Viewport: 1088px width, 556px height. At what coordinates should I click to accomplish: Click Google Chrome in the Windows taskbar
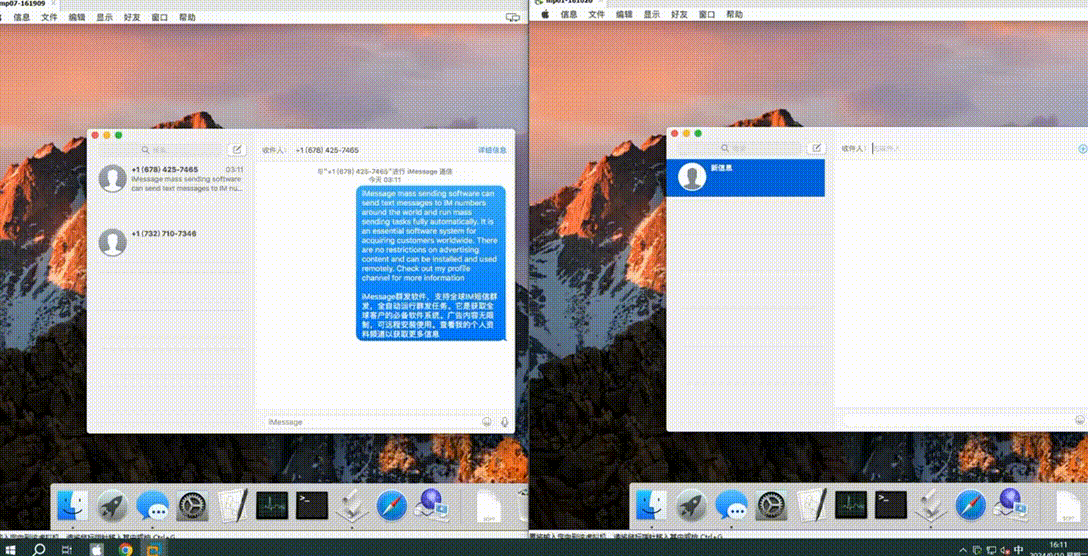[x=126, y=549]
